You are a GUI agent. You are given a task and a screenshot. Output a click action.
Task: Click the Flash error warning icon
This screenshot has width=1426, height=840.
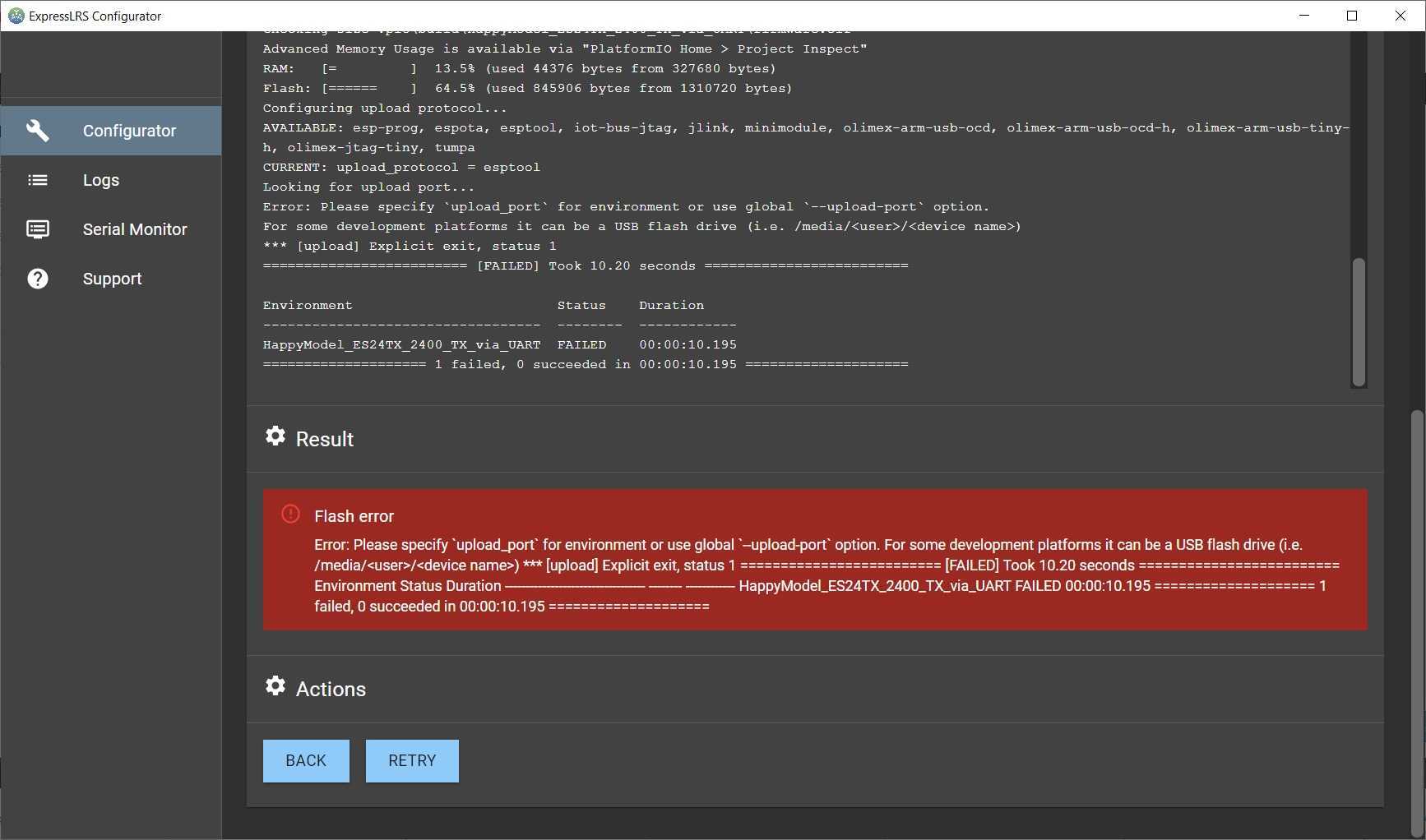(x=290, y=515)
